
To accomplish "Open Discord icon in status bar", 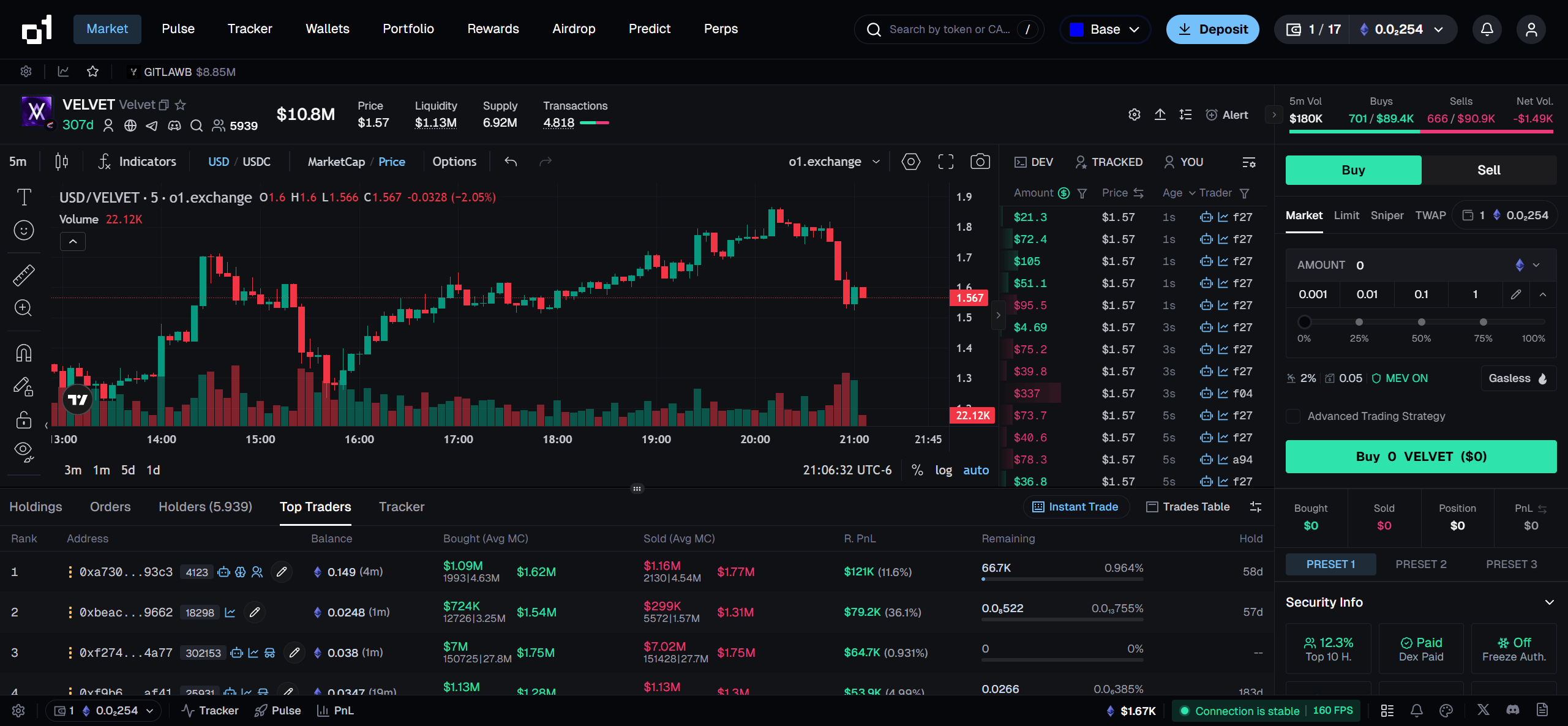I will 1513,710.
